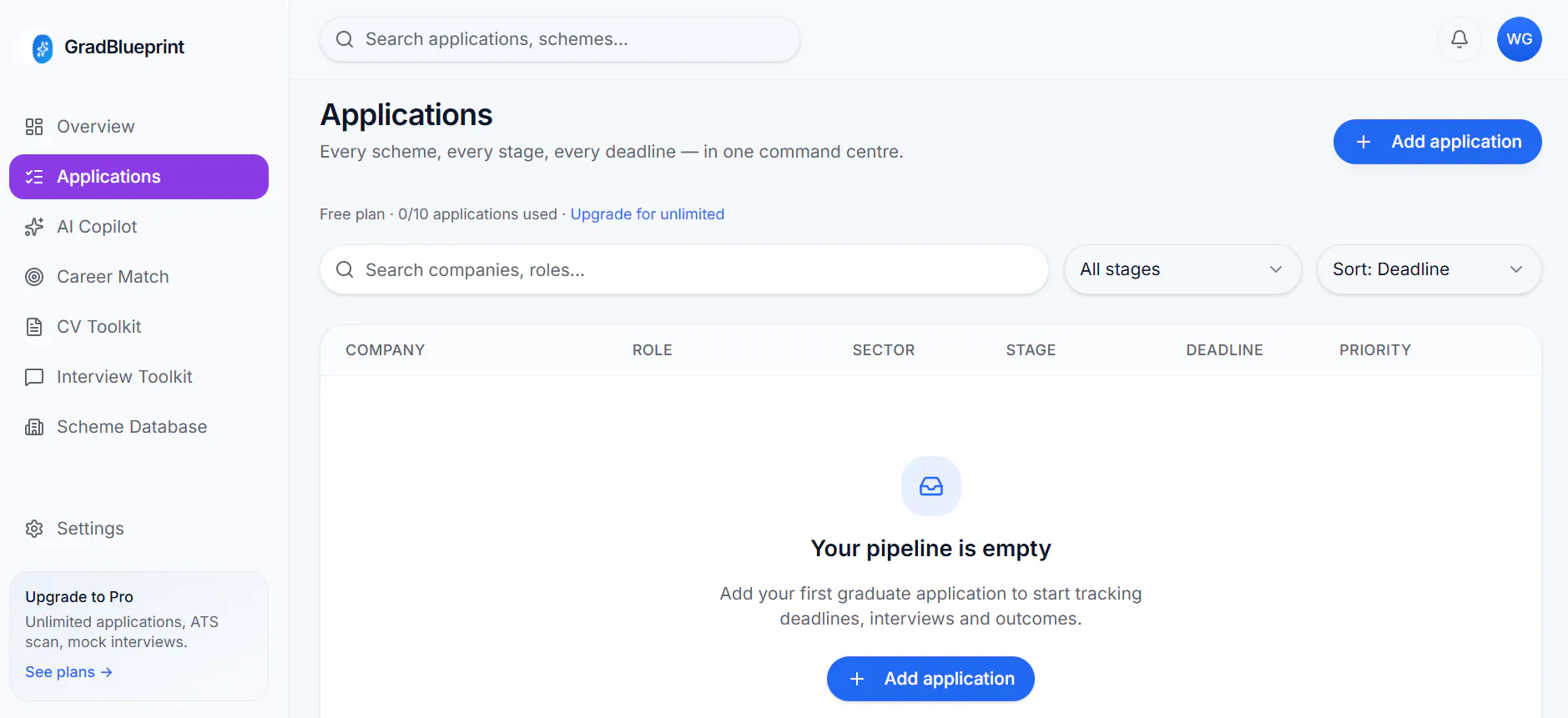Screen dimensions: 1568x718
Task: Click the AI Copilot sparkle icon
Action: pos(34,227)
